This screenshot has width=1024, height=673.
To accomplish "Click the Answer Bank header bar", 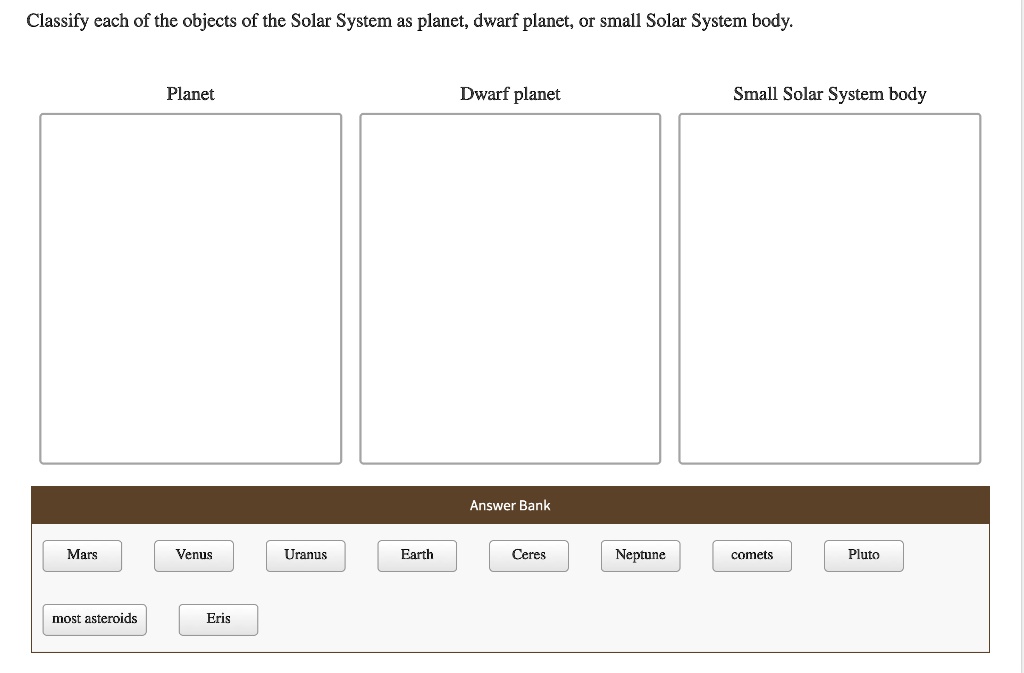I will 510,505.
